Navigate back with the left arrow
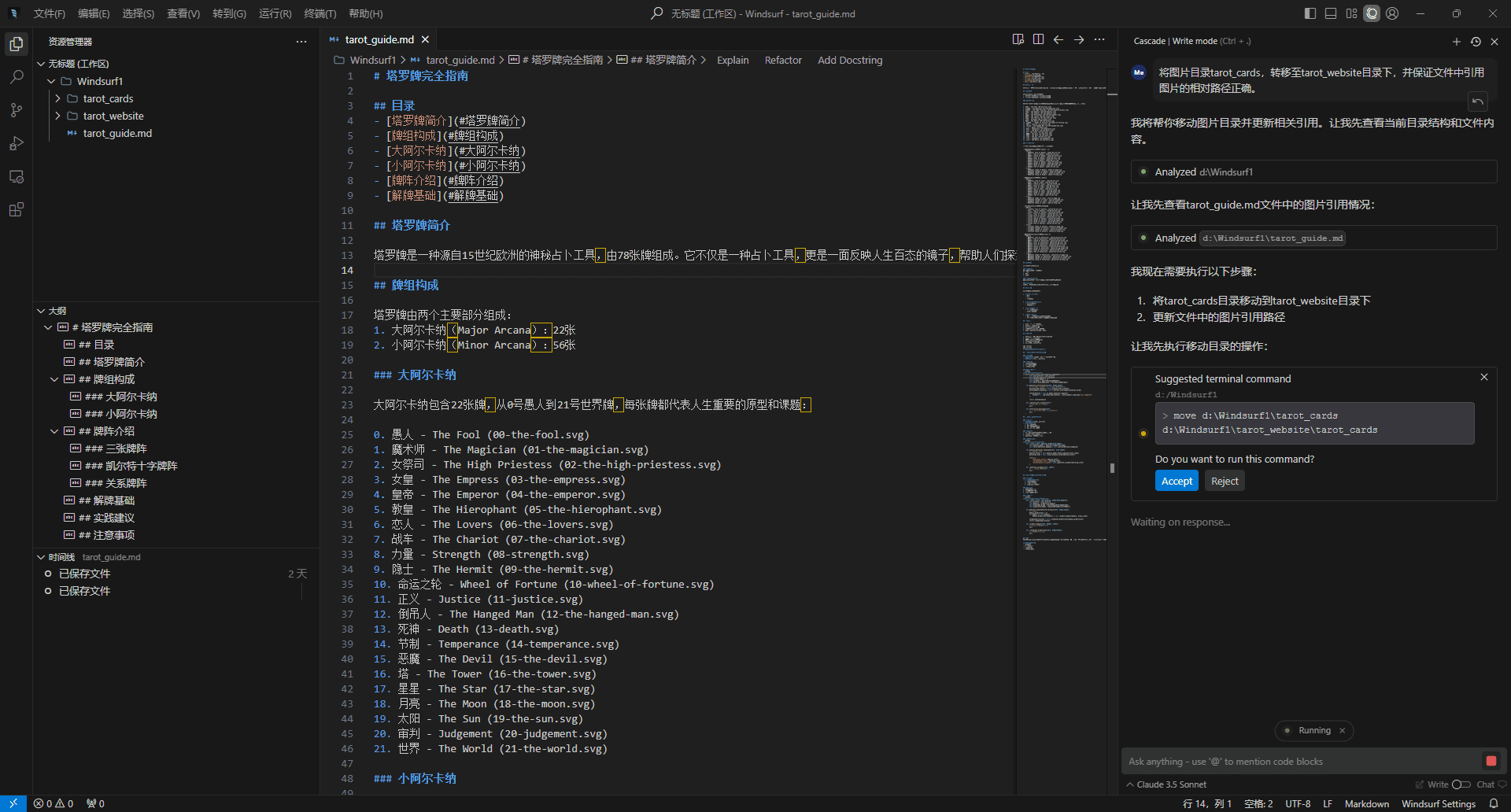 pos(1058,39)
